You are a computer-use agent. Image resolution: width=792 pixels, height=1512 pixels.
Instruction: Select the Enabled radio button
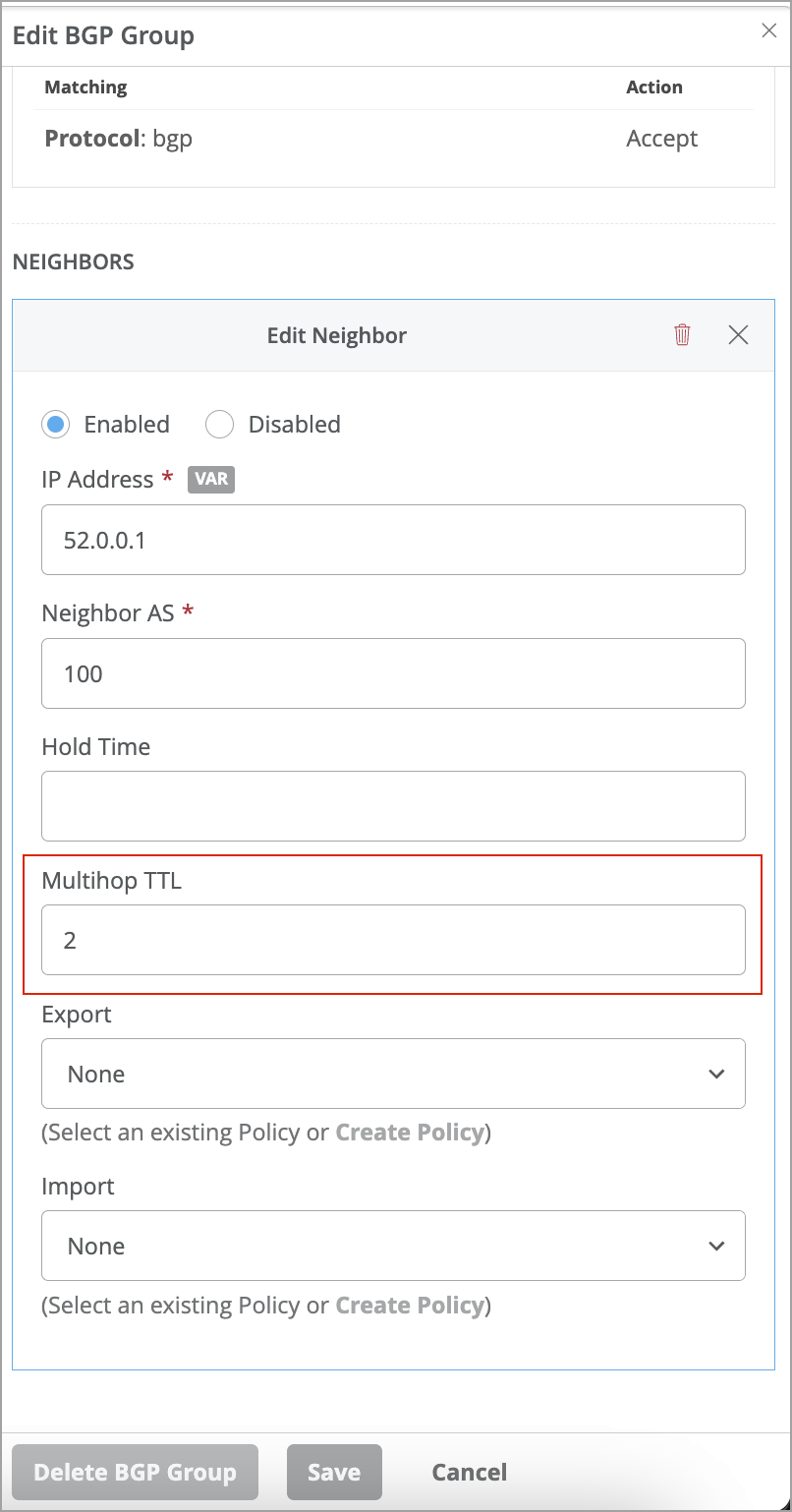(x=56, y=425)
